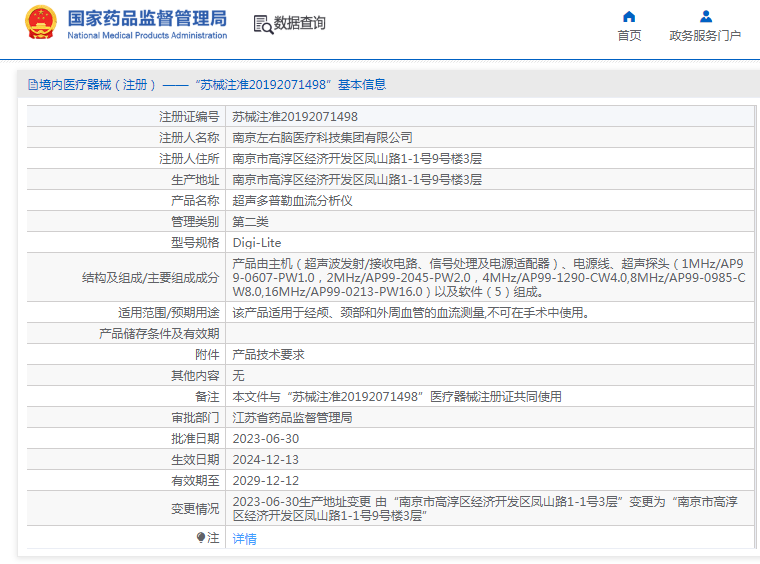The width and height of the screenshot is (760, 564).
Task: Select the 其他内容 label cell
Action: click(x=127, y=376)
